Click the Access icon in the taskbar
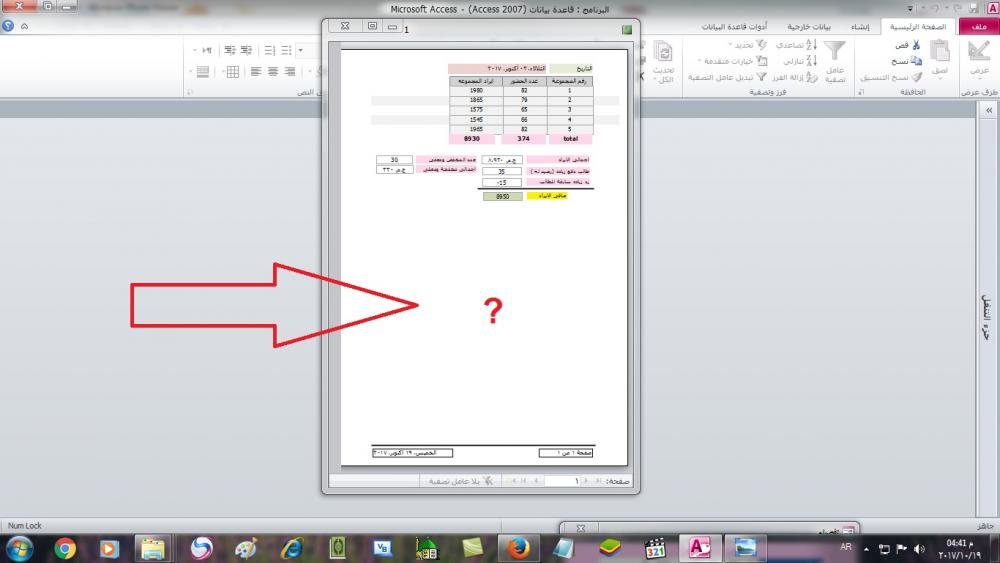This screenshot has height=563, width=1000. point(699,548)
